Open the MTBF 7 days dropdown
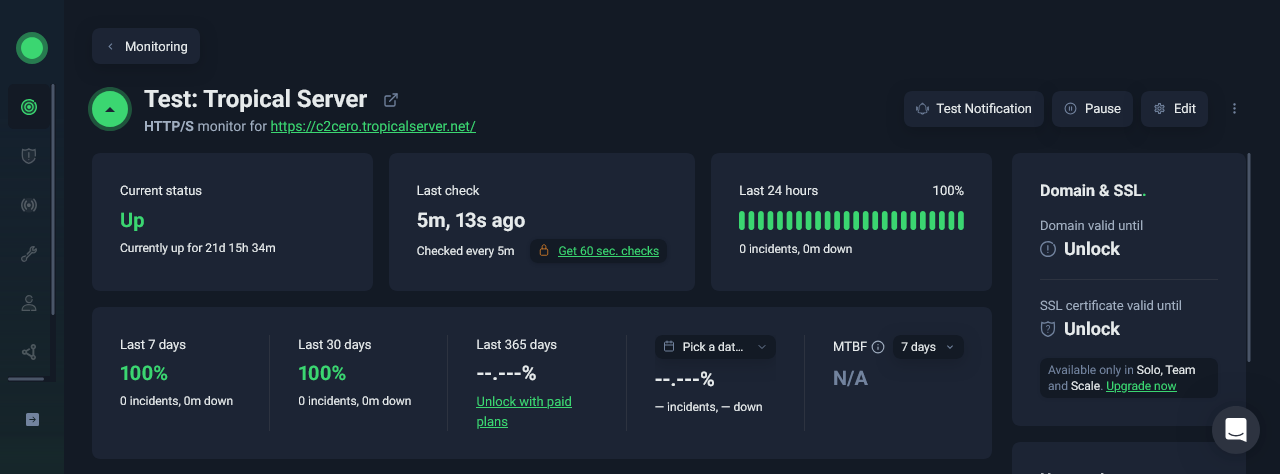 (x=928, y=347)
